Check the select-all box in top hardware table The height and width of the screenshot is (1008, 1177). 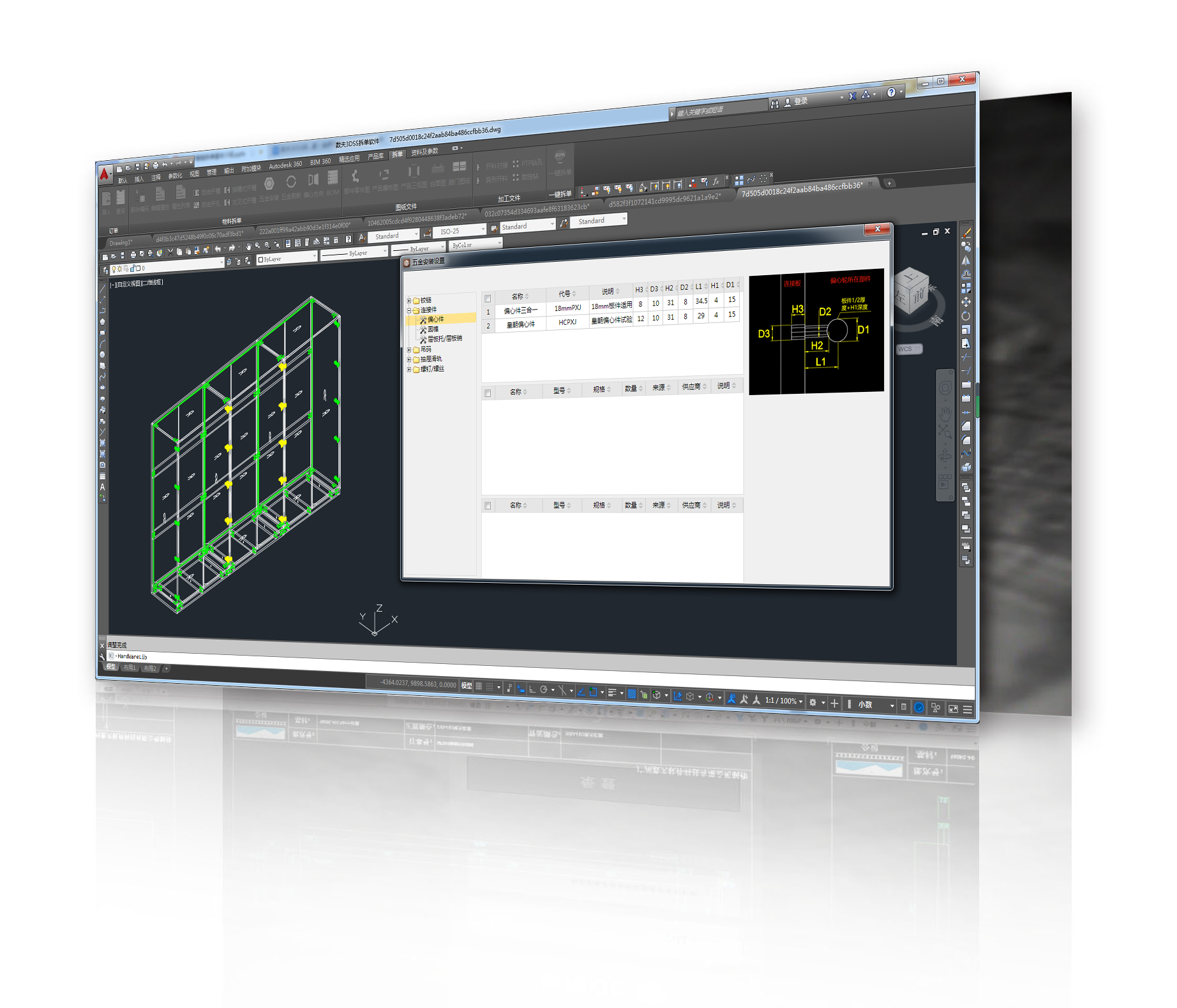coord(488,299)
